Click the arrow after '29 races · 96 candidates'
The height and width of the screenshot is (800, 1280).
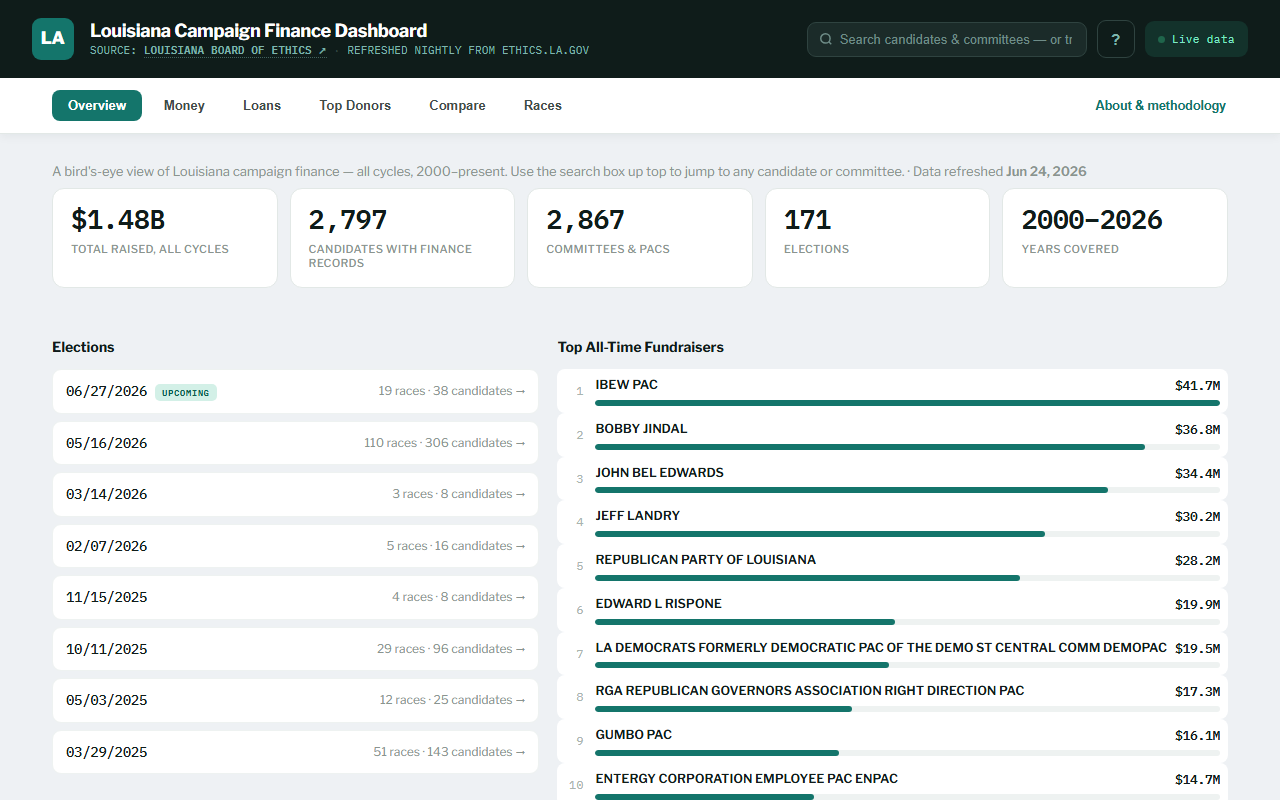[520, 649]
